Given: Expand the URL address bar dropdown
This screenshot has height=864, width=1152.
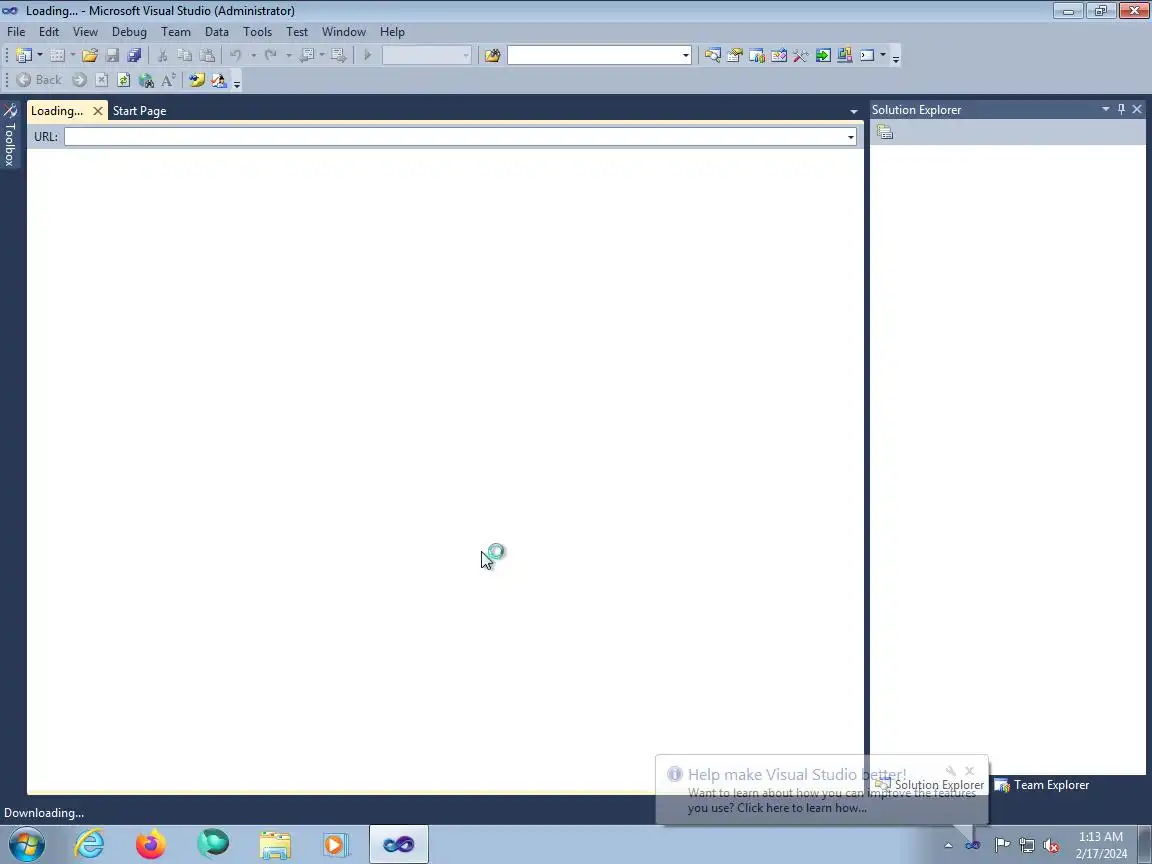Looking at the screenshot, I should (851, 137).
